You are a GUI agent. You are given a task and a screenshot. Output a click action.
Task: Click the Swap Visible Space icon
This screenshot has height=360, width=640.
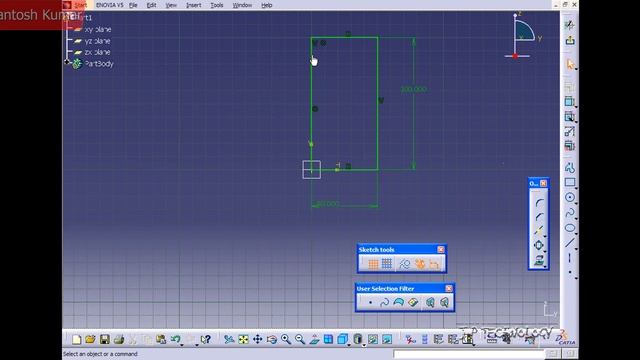point(387,340)
